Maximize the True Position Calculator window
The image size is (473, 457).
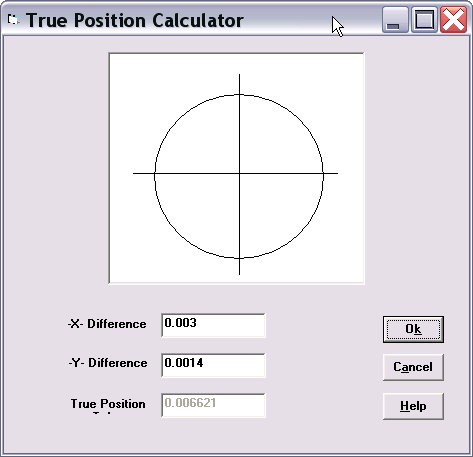pyautogui.click(x=424, y=20)
